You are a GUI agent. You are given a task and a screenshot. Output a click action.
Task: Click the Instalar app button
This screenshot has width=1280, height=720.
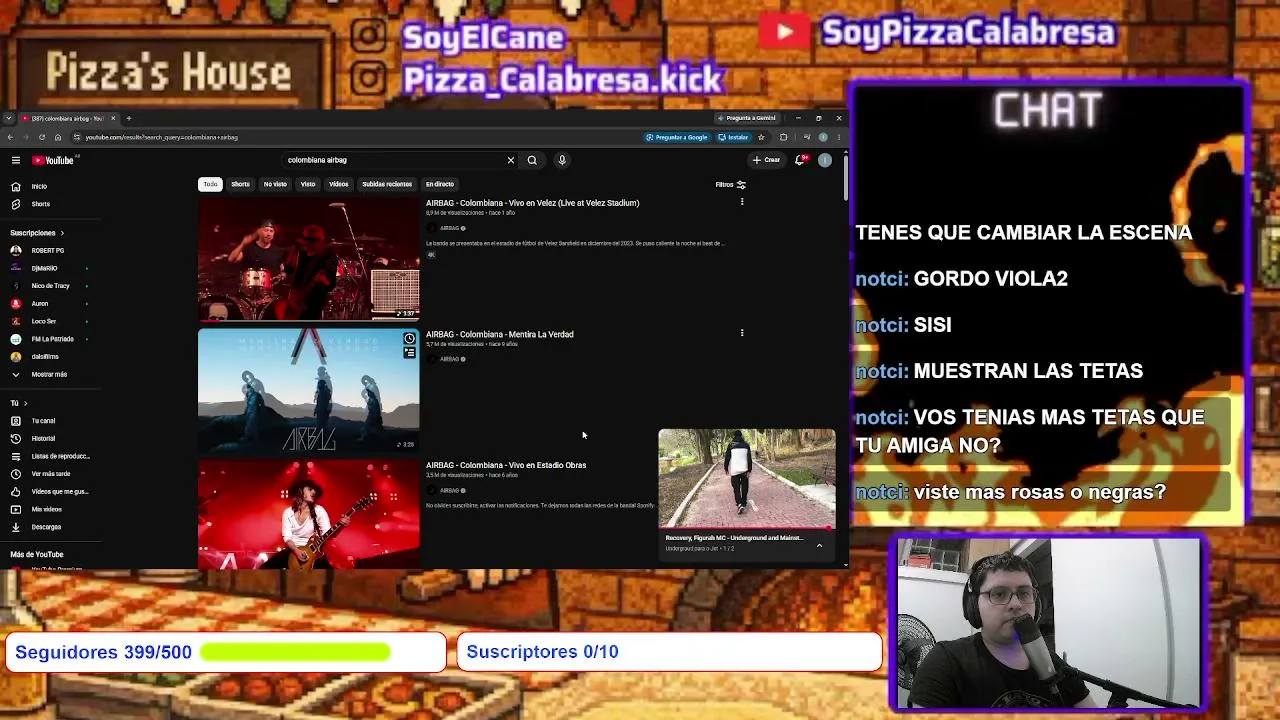click(x=734, y=137)
